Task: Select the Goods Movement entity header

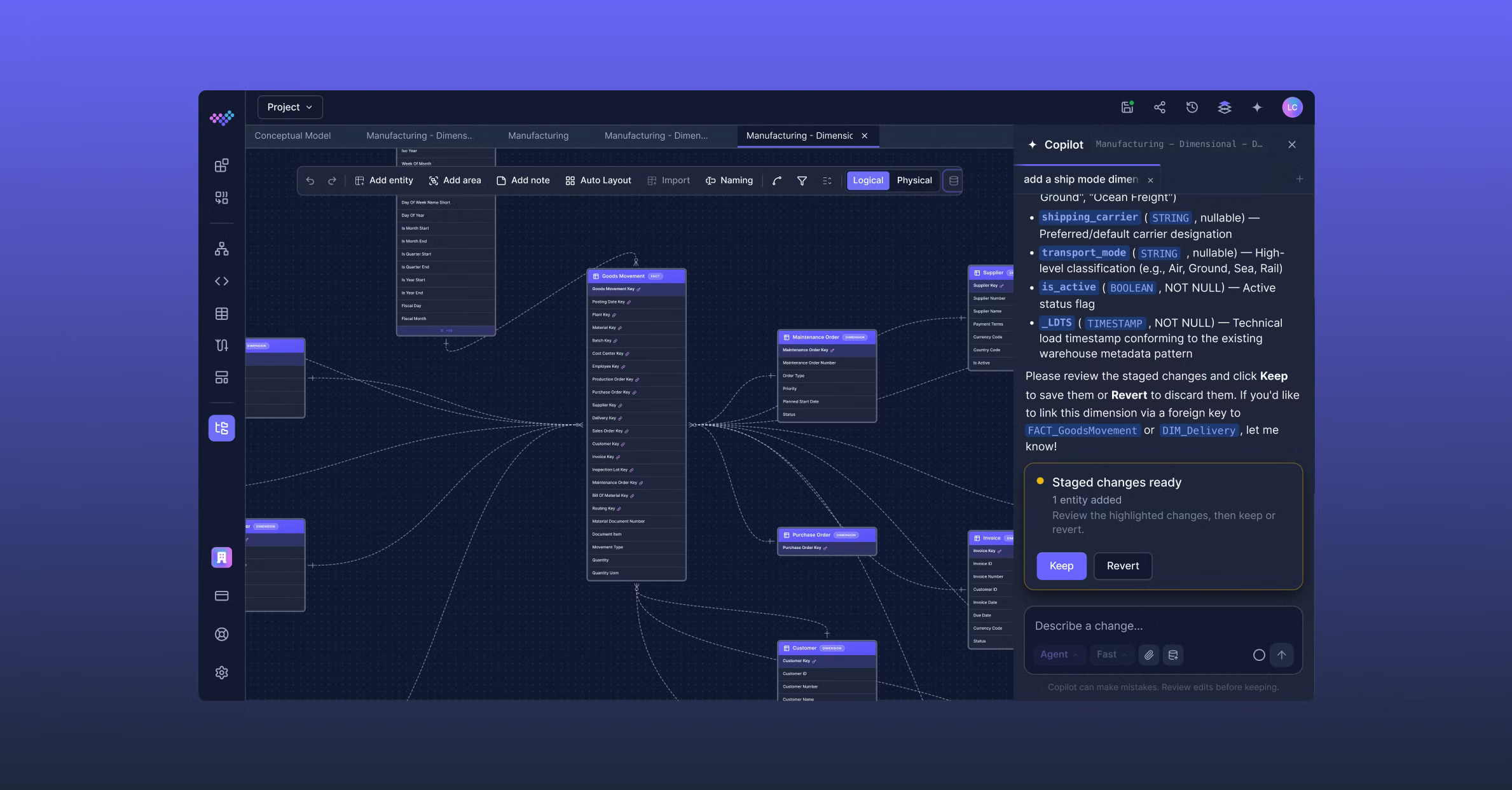Action: (636, 276)
